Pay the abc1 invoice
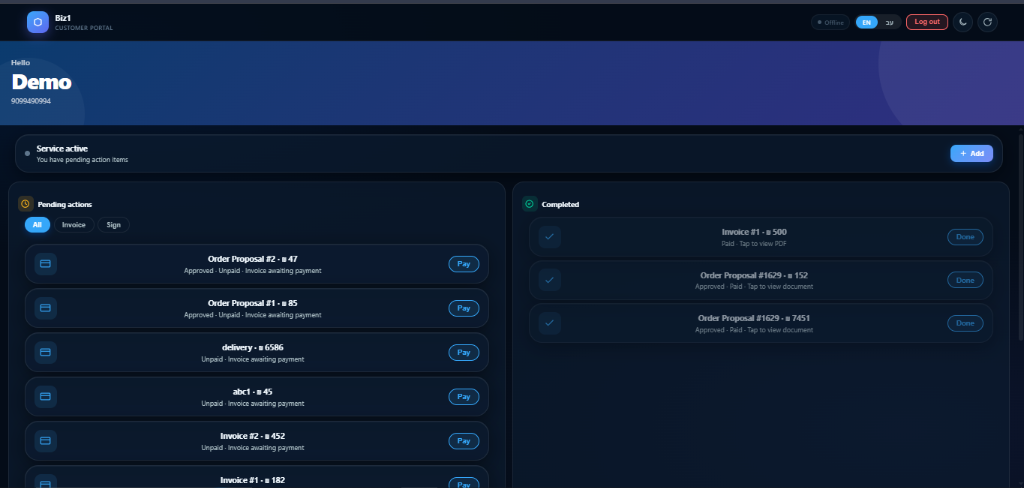 464,397
